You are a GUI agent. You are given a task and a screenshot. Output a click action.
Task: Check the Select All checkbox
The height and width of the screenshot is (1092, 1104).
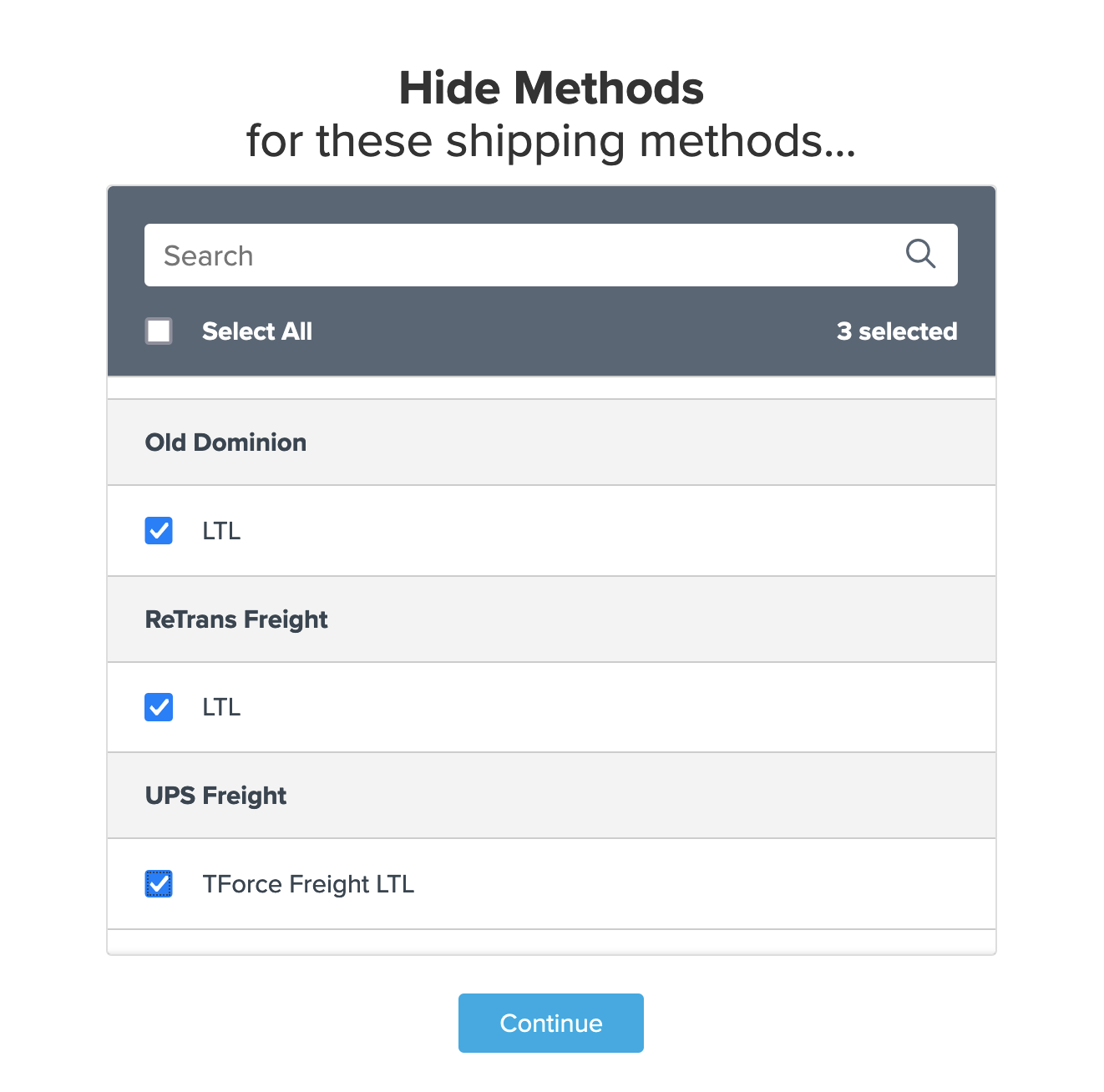point(159,331)
